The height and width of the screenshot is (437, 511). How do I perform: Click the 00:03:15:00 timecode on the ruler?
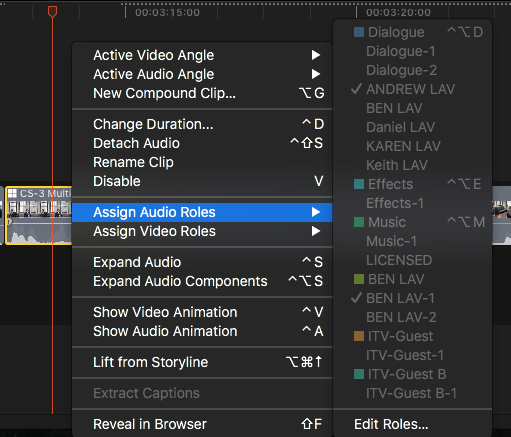pos(167,13)
